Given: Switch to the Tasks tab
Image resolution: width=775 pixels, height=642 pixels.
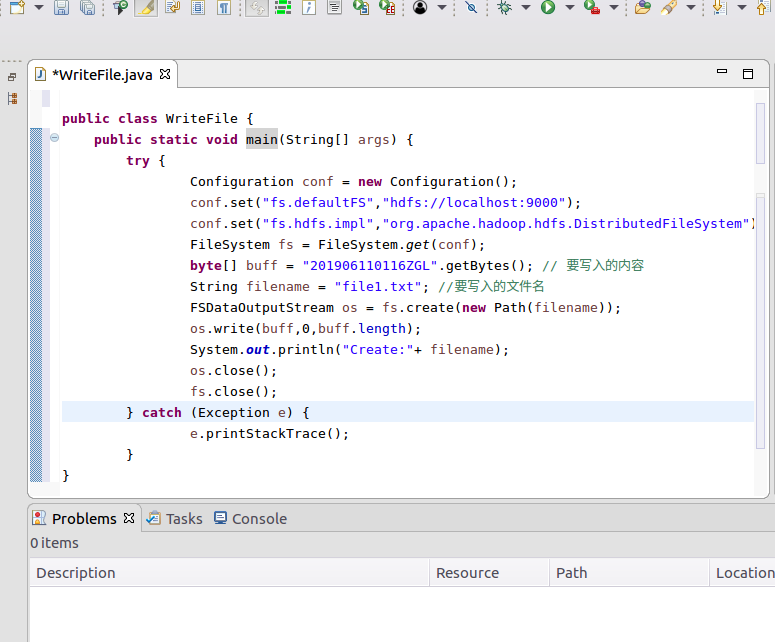Looking at the screenshot, I should (175, 518).
